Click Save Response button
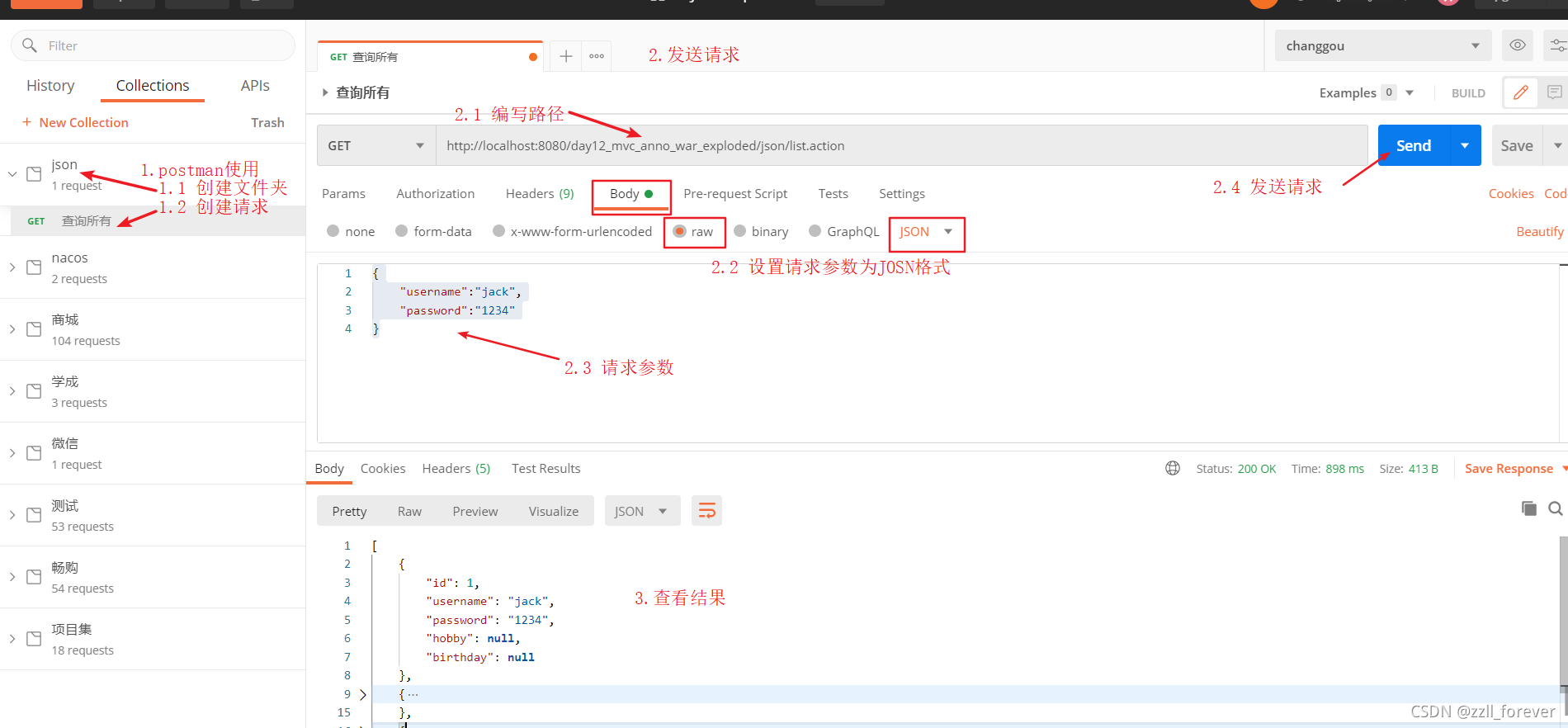This screenshot has height=728, width=1568. 1509,468
